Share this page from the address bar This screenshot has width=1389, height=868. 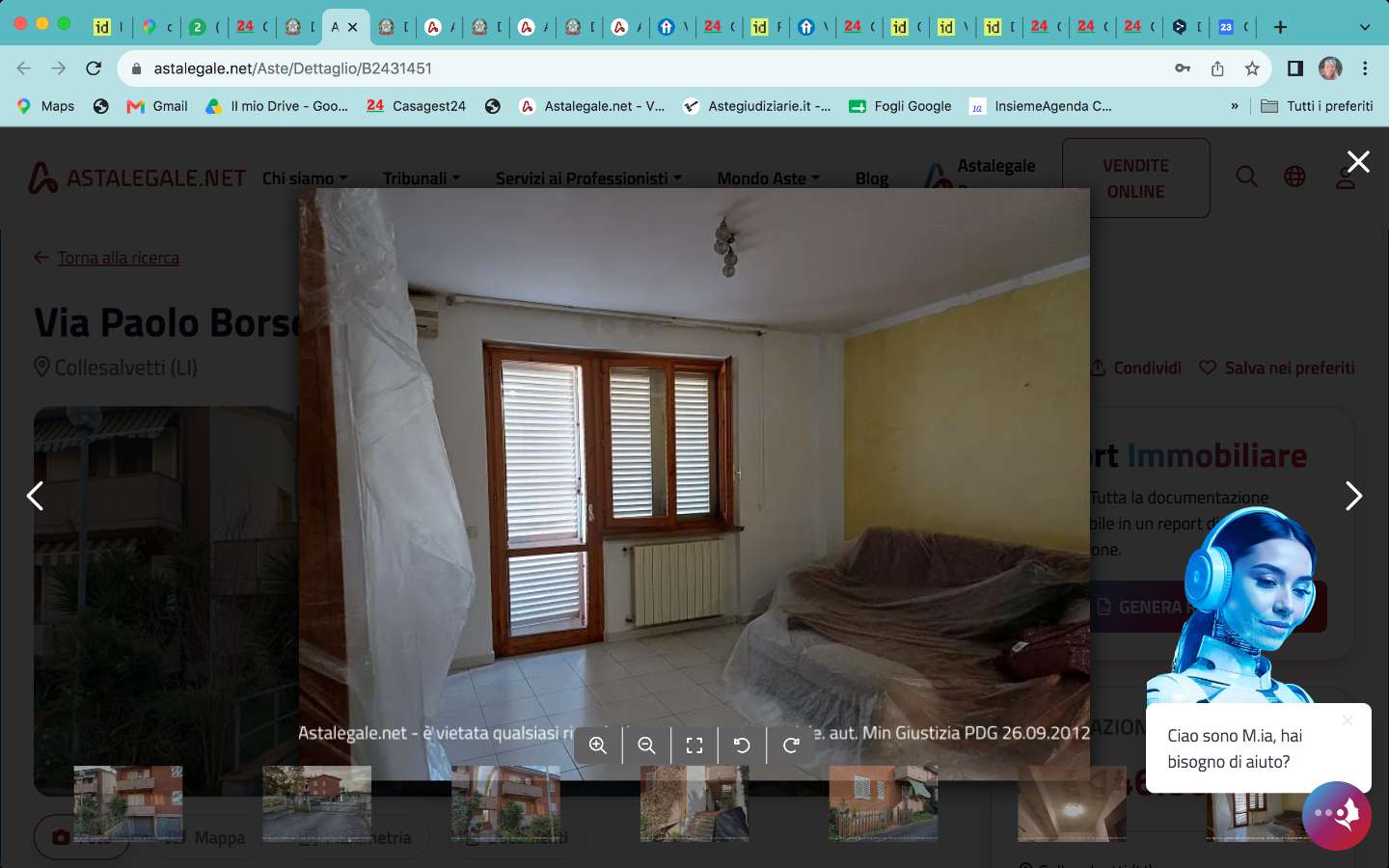(x=1217, y=68)
